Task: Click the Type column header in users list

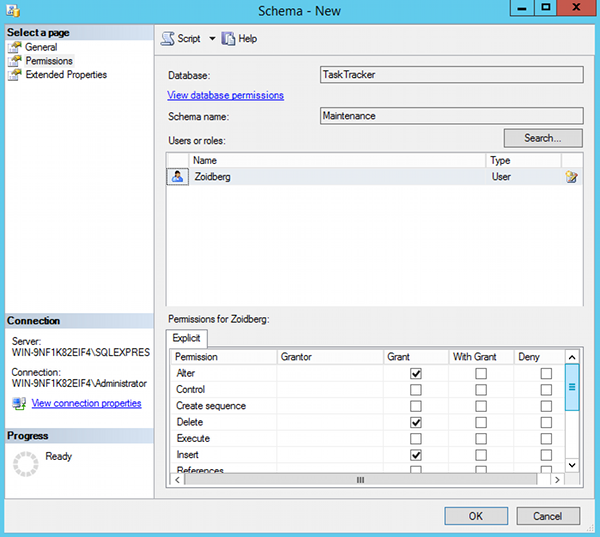Action: (523, 160)
